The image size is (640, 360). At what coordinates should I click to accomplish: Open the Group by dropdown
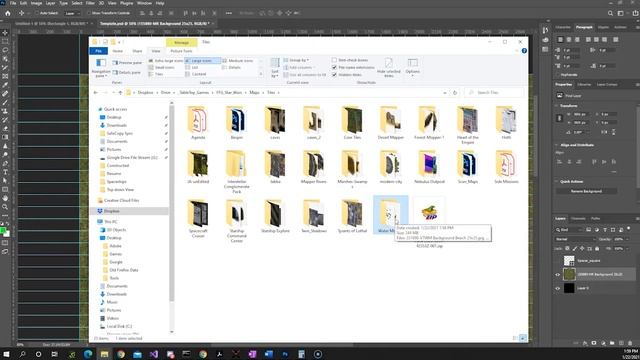pyautogui.click(x=296, y=60)
